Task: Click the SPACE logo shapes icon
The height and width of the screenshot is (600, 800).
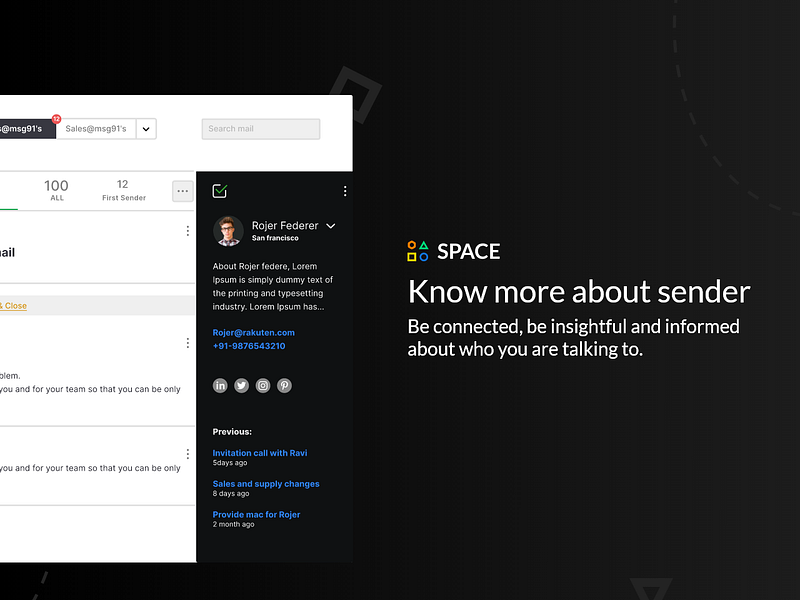Action: (415, 251)
